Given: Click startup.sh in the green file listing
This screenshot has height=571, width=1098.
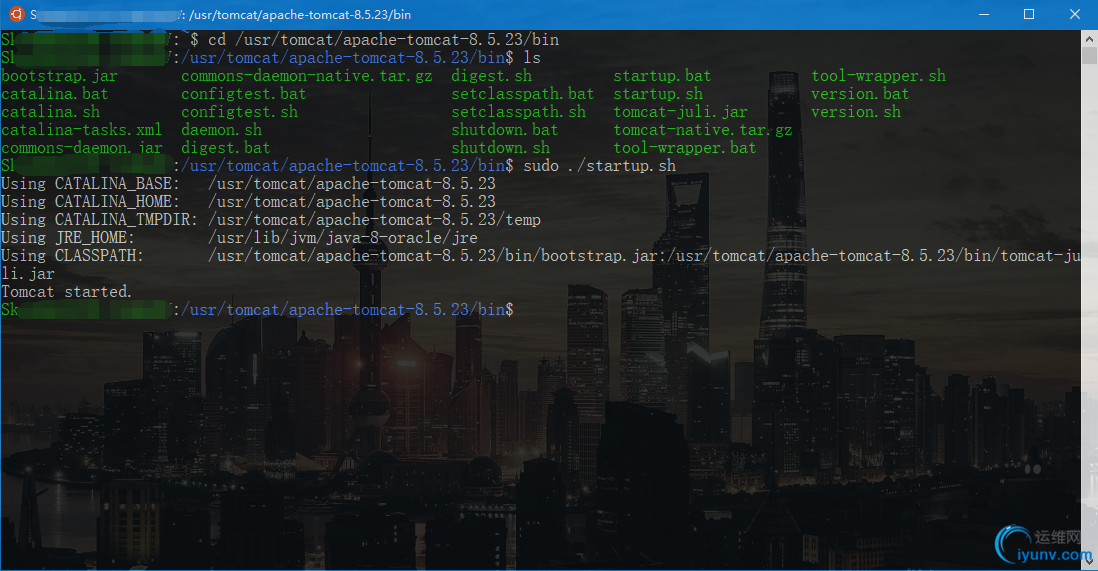Looking at the screenshot, I should 658,94.
